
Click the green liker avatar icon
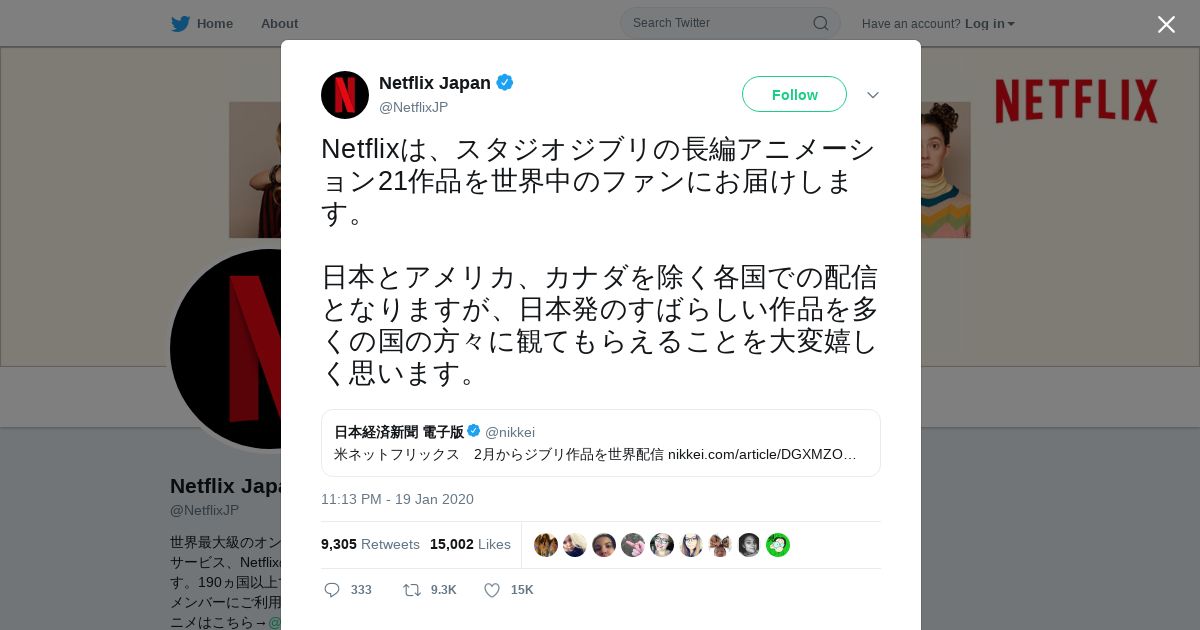point(778,545)
